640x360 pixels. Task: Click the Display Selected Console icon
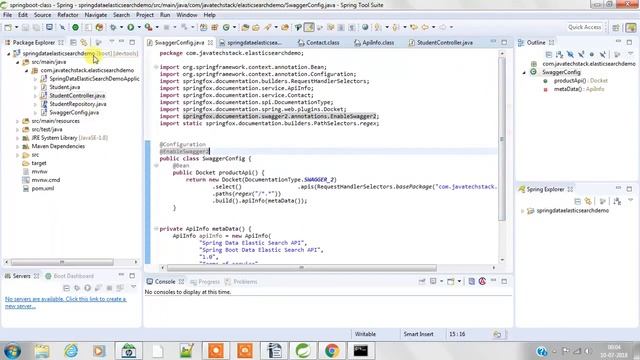click(433, 282)
